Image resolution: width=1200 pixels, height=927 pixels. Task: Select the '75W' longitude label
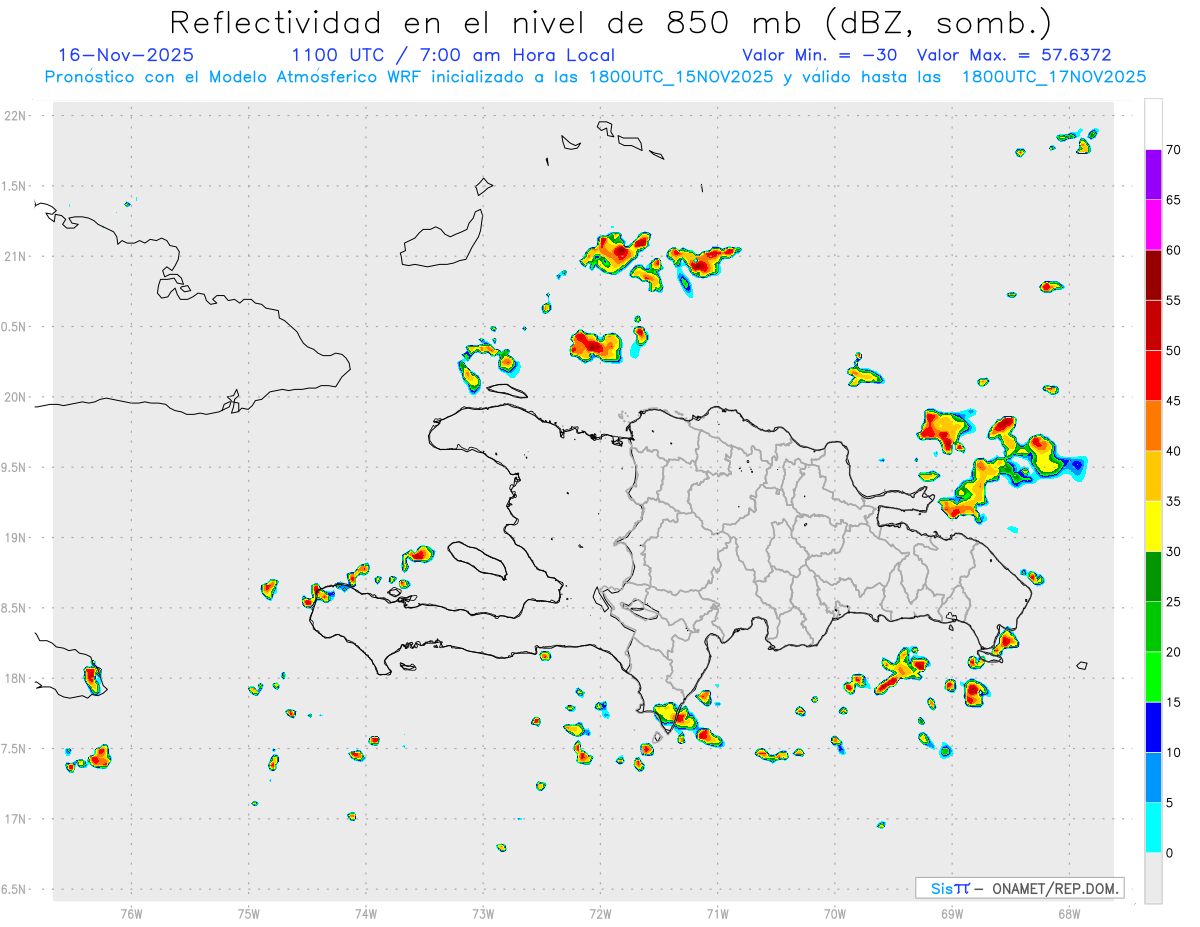tap(249, 913)
